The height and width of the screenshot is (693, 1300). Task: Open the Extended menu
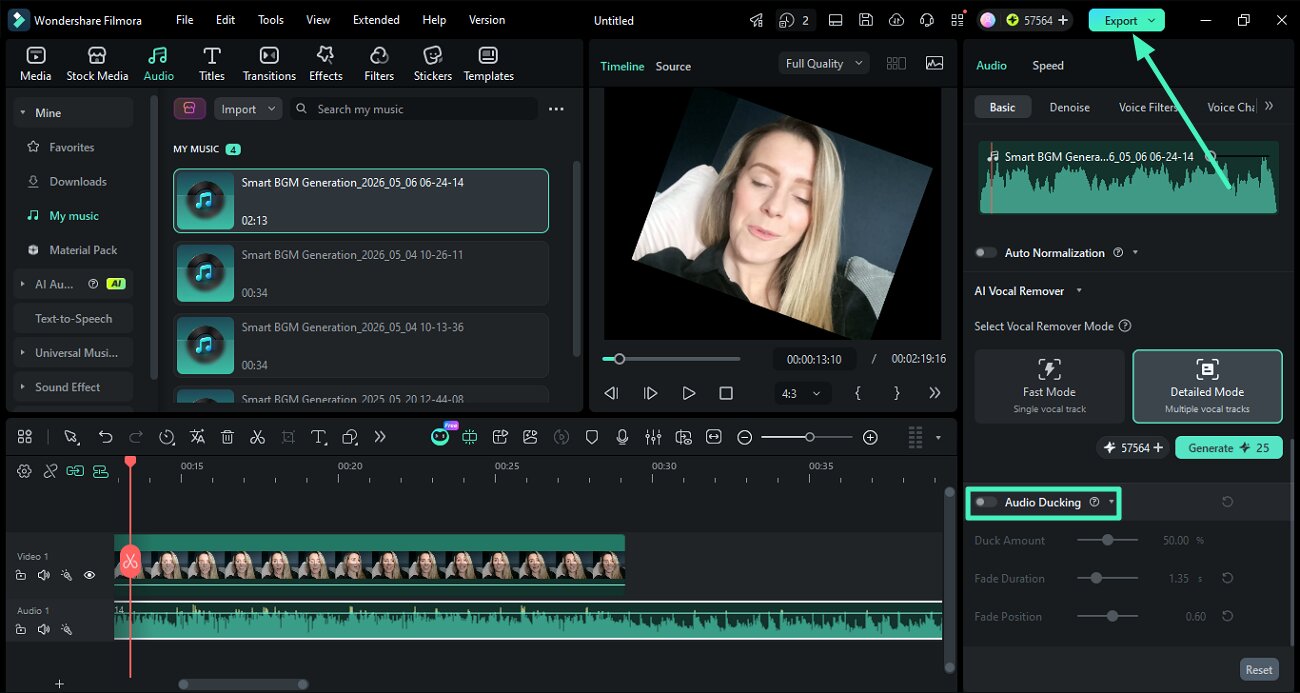376,20
